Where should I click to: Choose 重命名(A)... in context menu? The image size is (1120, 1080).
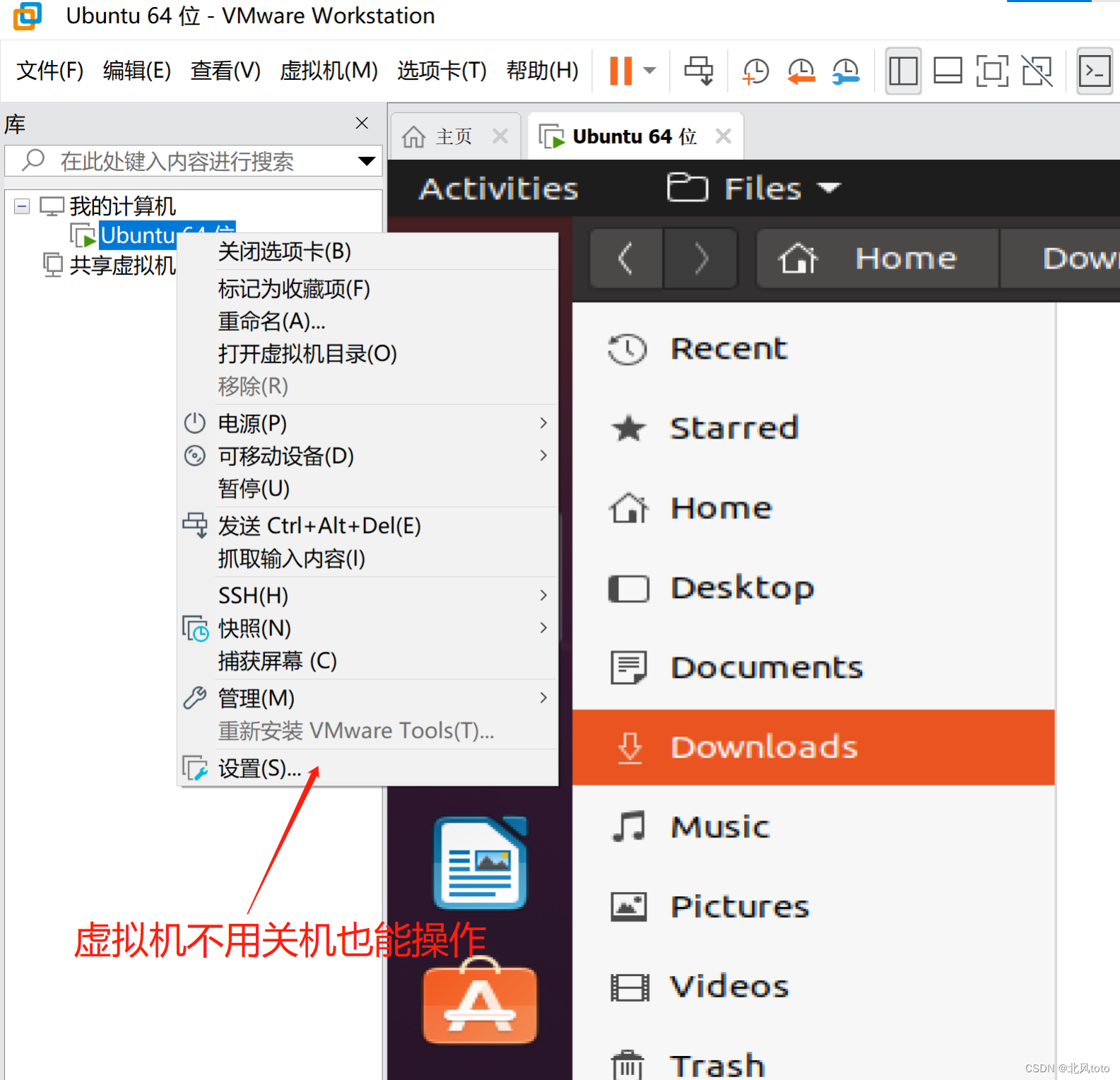(x=367, y=321)
